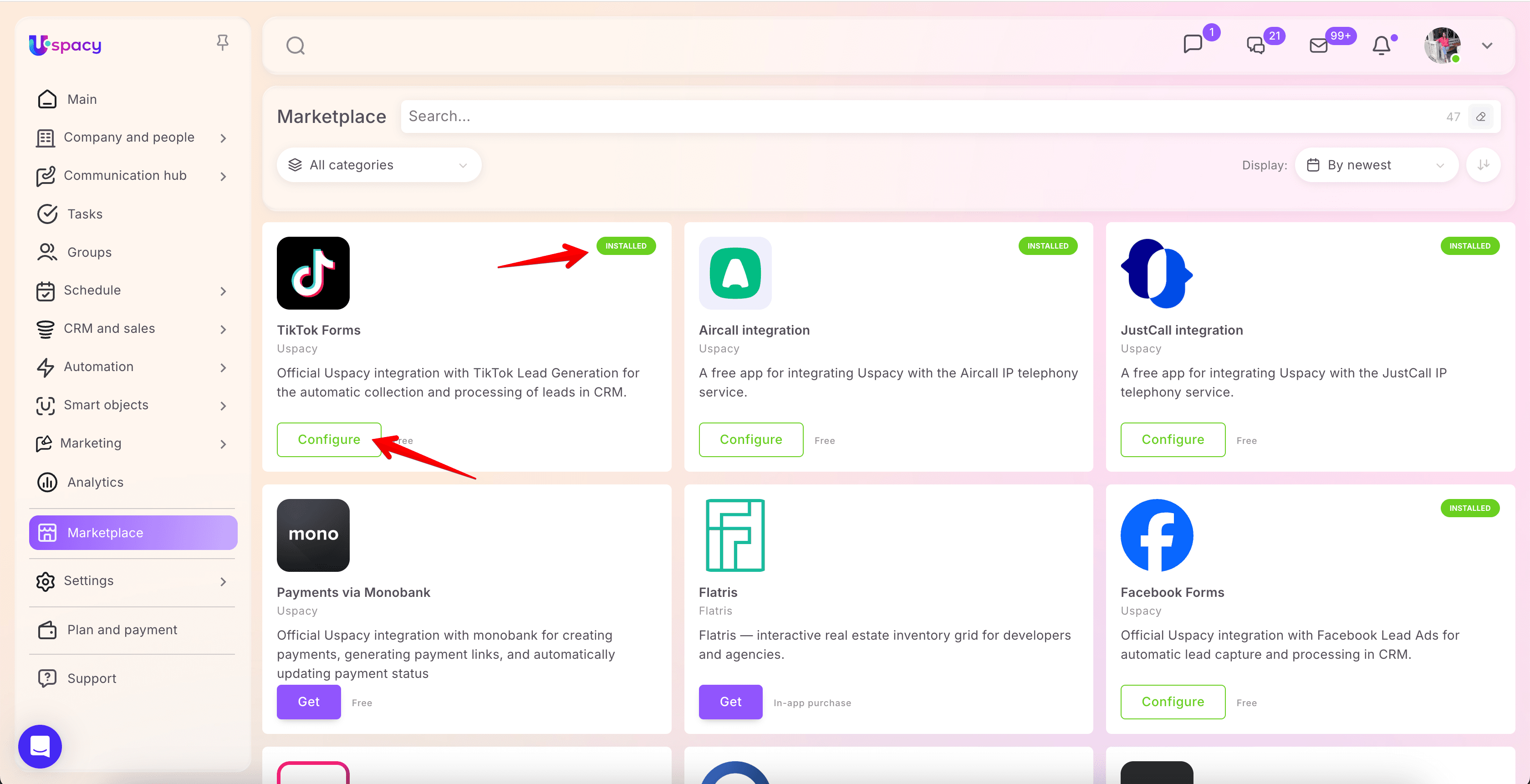Open the TikTok Forms app icon
The height and width of the screenshot is (784, 1530).
coord(313,273)
